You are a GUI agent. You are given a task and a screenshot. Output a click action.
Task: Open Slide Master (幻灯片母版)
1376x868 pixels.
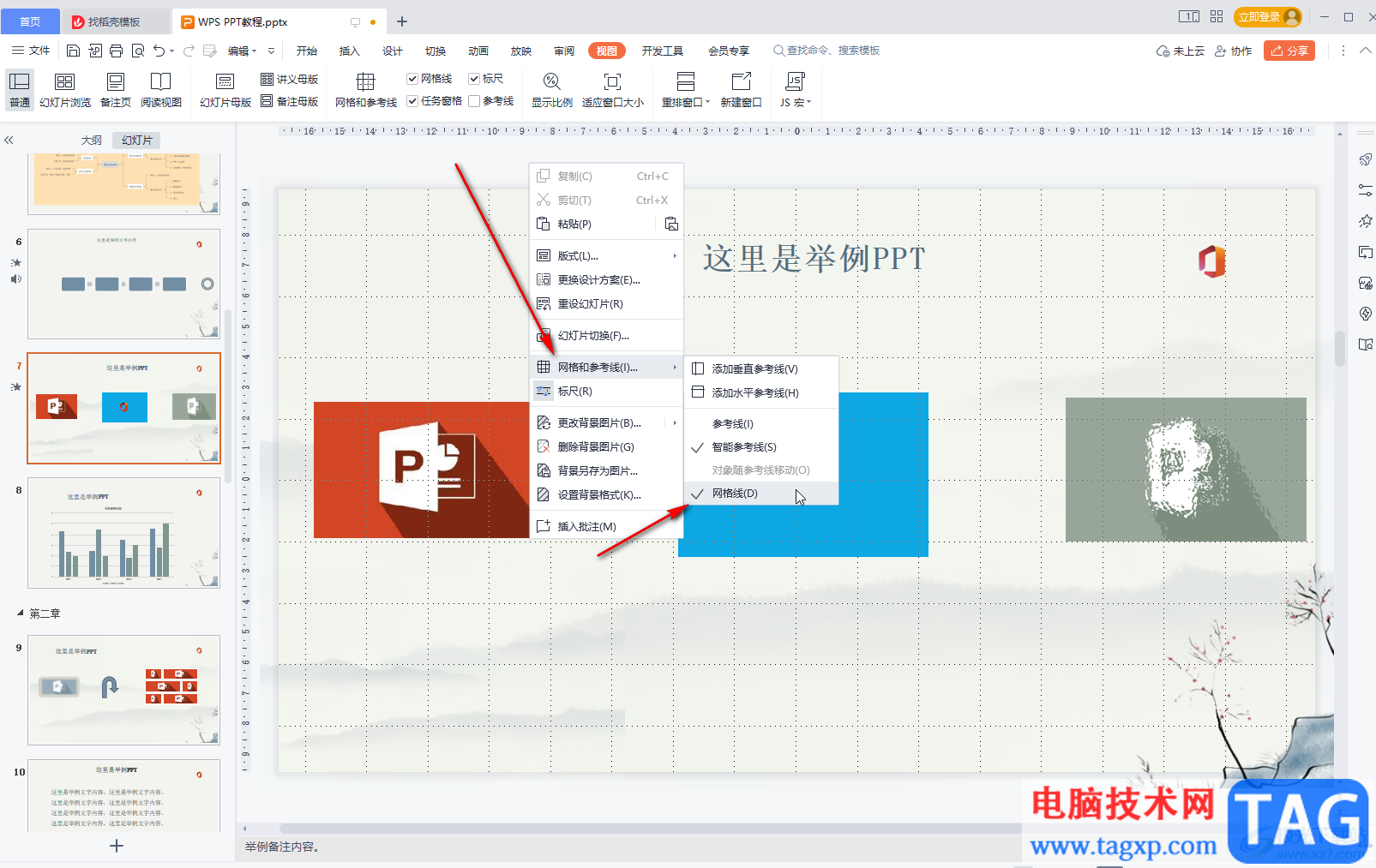tap(225, 90)
